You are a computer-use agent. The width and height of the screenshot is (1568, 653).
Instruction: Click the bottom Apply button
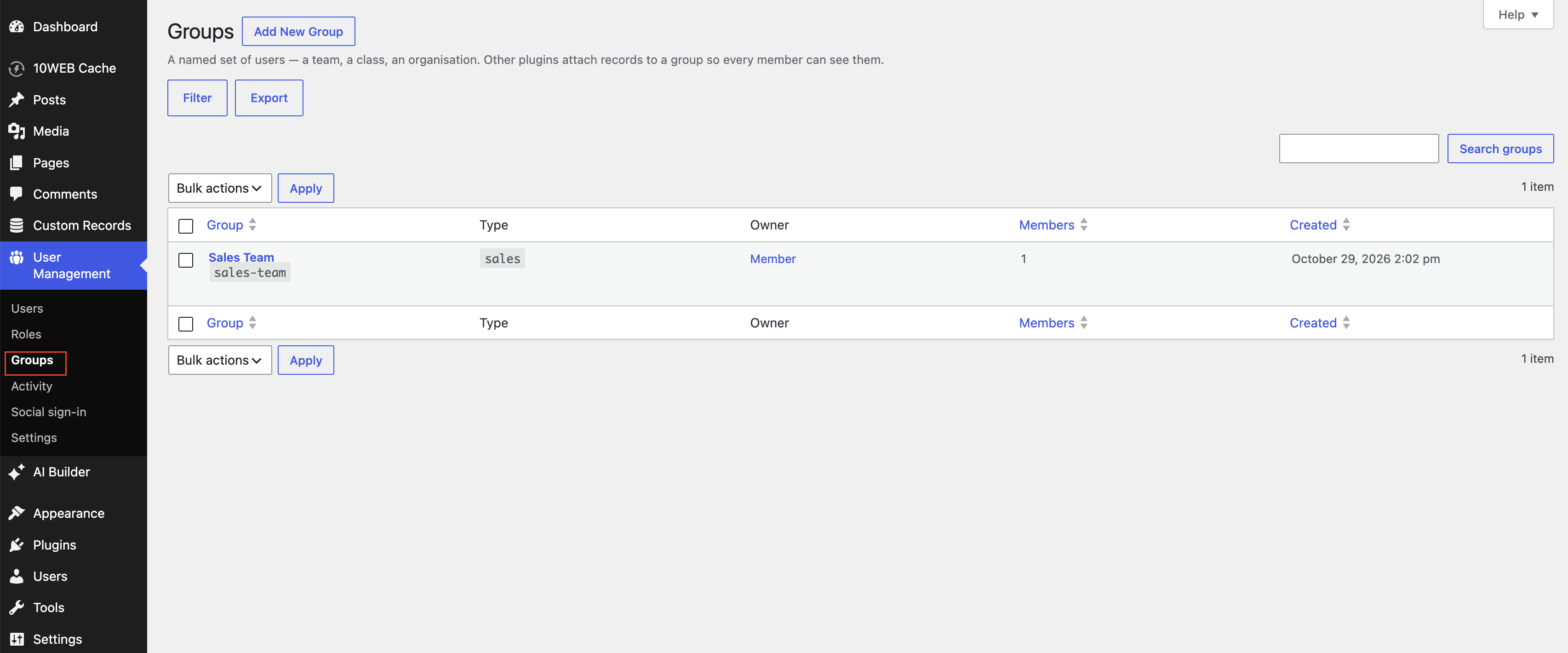click(x=306, y=360)
